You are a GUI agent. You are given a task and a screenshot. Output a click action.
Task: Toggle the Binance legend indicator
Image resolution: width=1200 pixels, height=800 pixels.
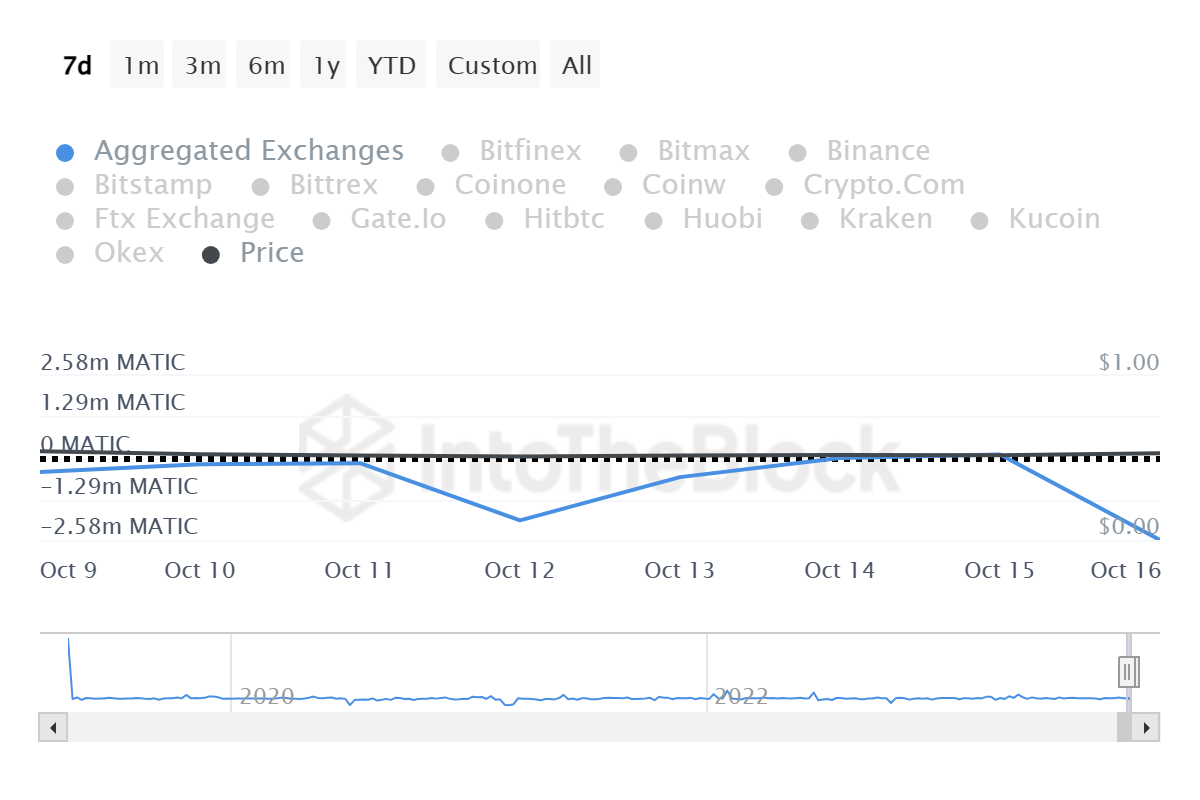(x=877, y=151)
